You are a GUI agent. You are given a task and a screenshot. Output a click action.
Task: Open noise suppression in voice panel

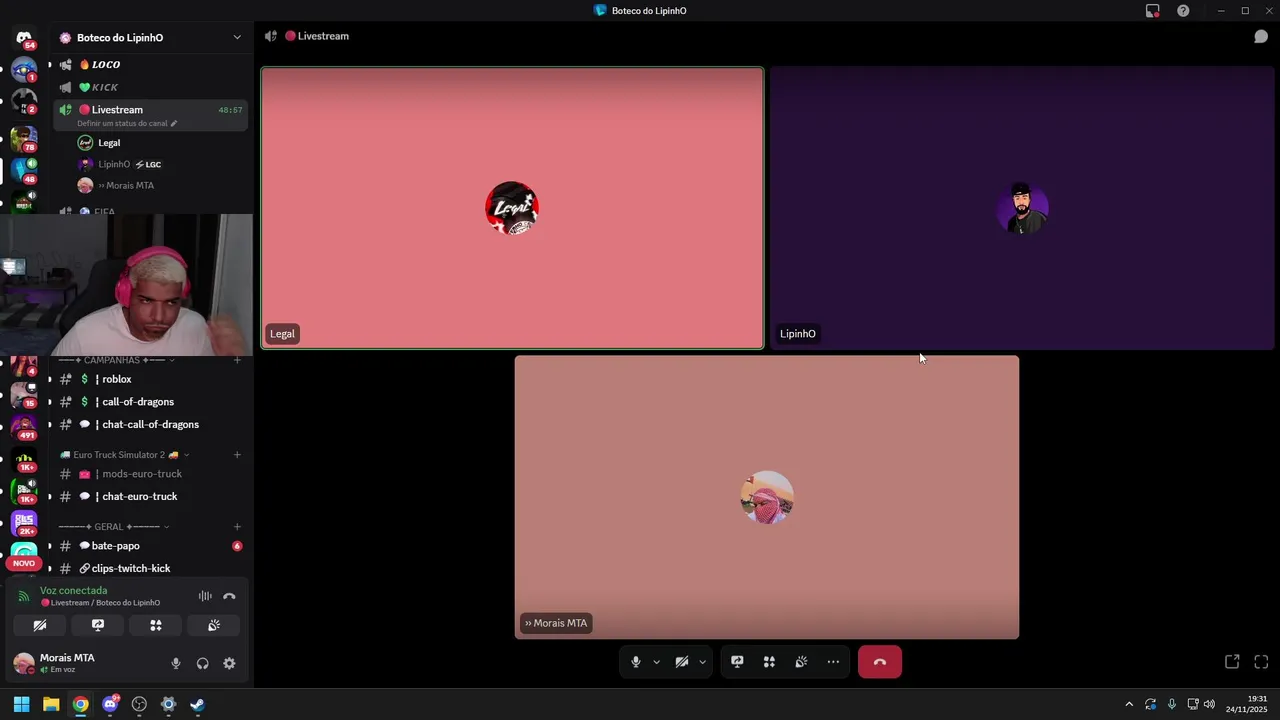205,596
